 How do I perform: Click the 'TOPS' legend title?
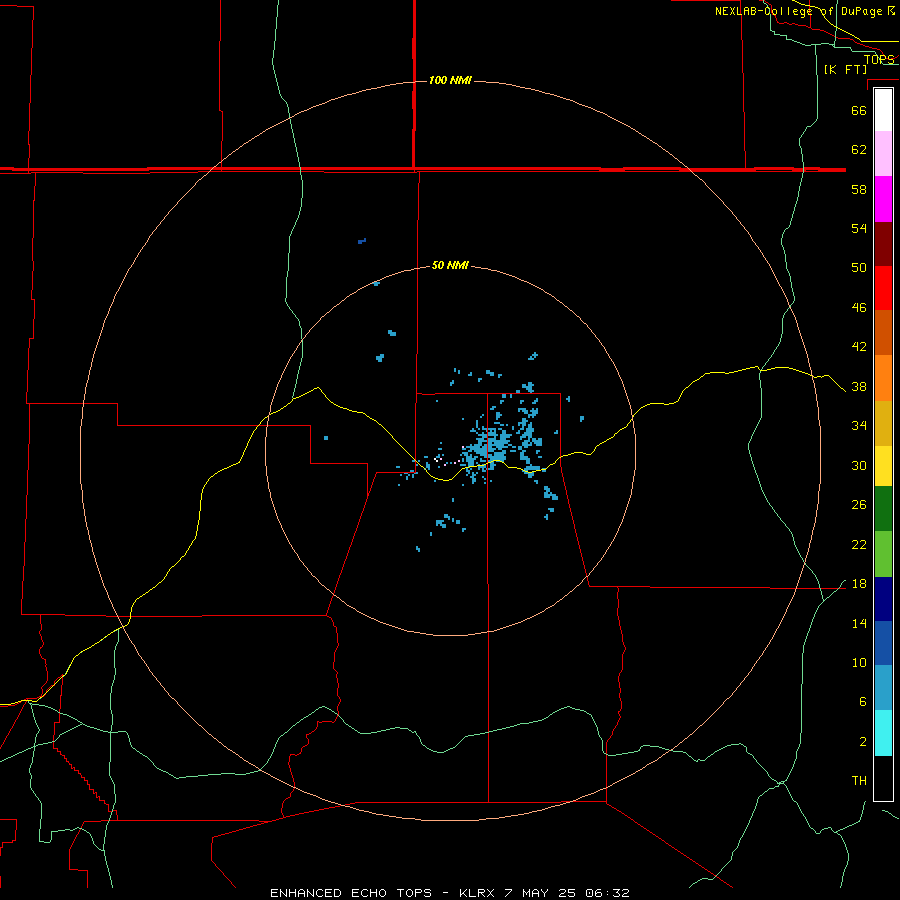879,59
